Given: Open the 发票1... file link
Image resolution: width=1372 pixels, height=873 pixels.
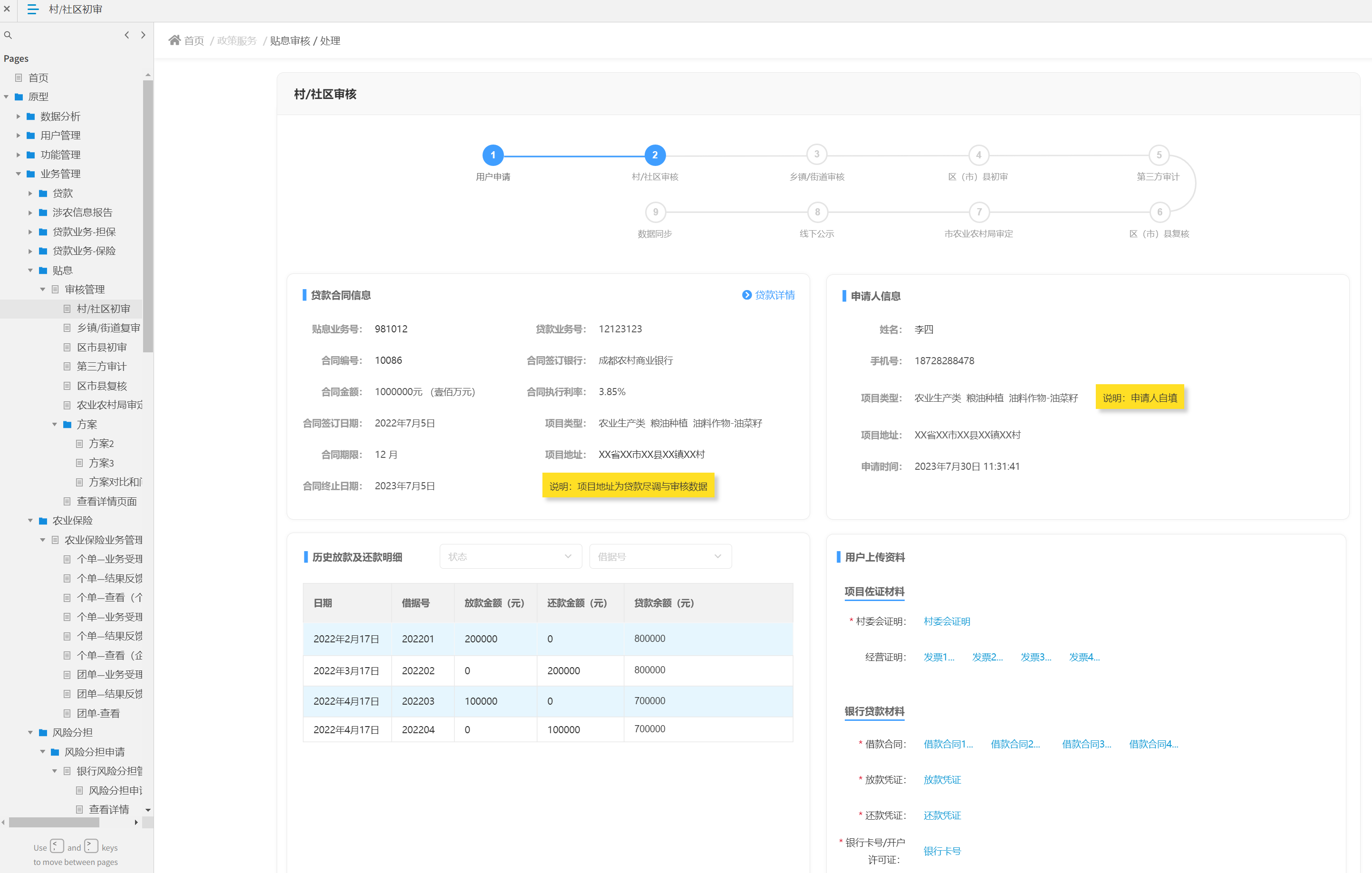Looking at the screenshot, I should click(x=939, y=657).
